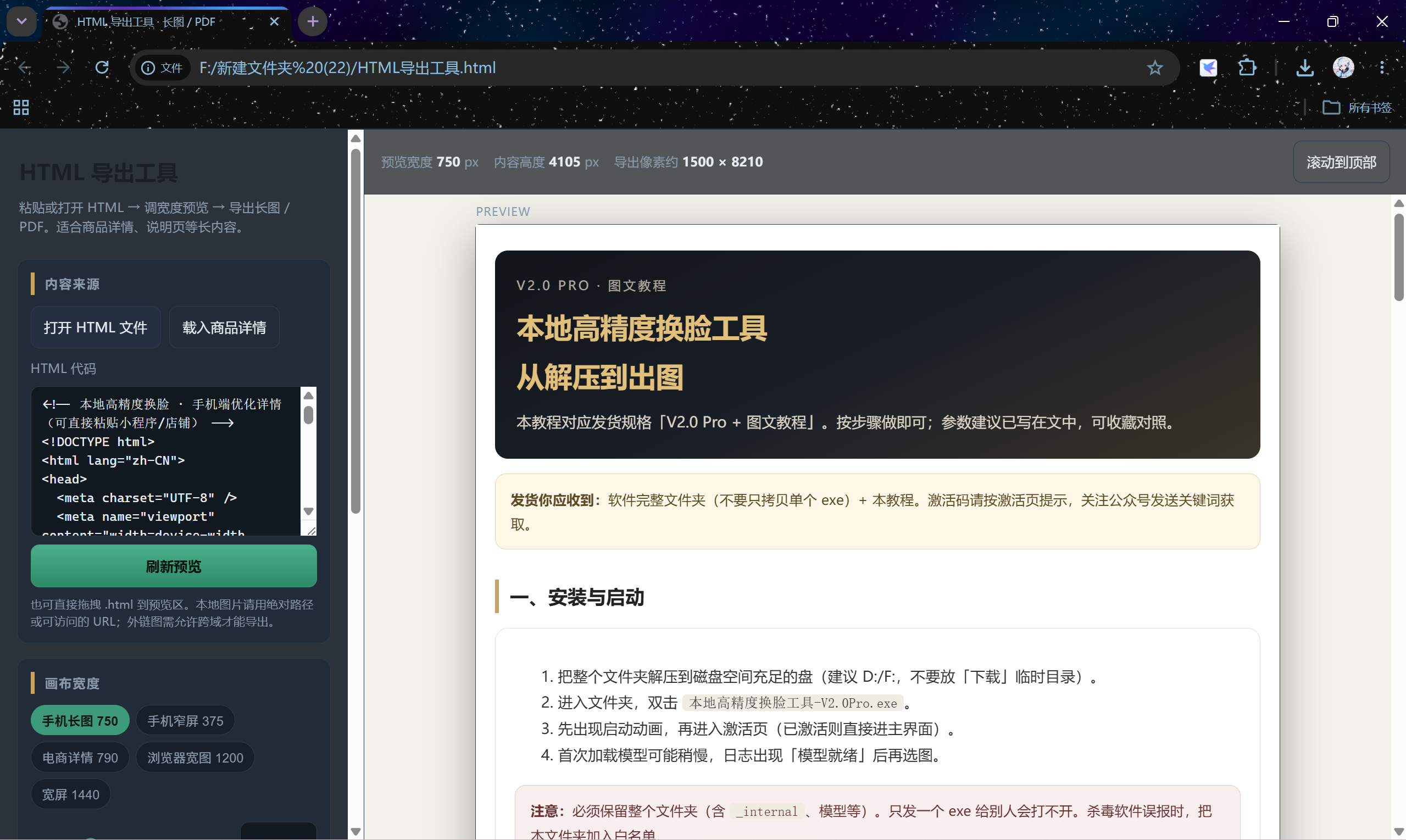This screenshot has height=840, width=1406.
Task: Minimize the browser window
Action: click(x=1283, y=21)
